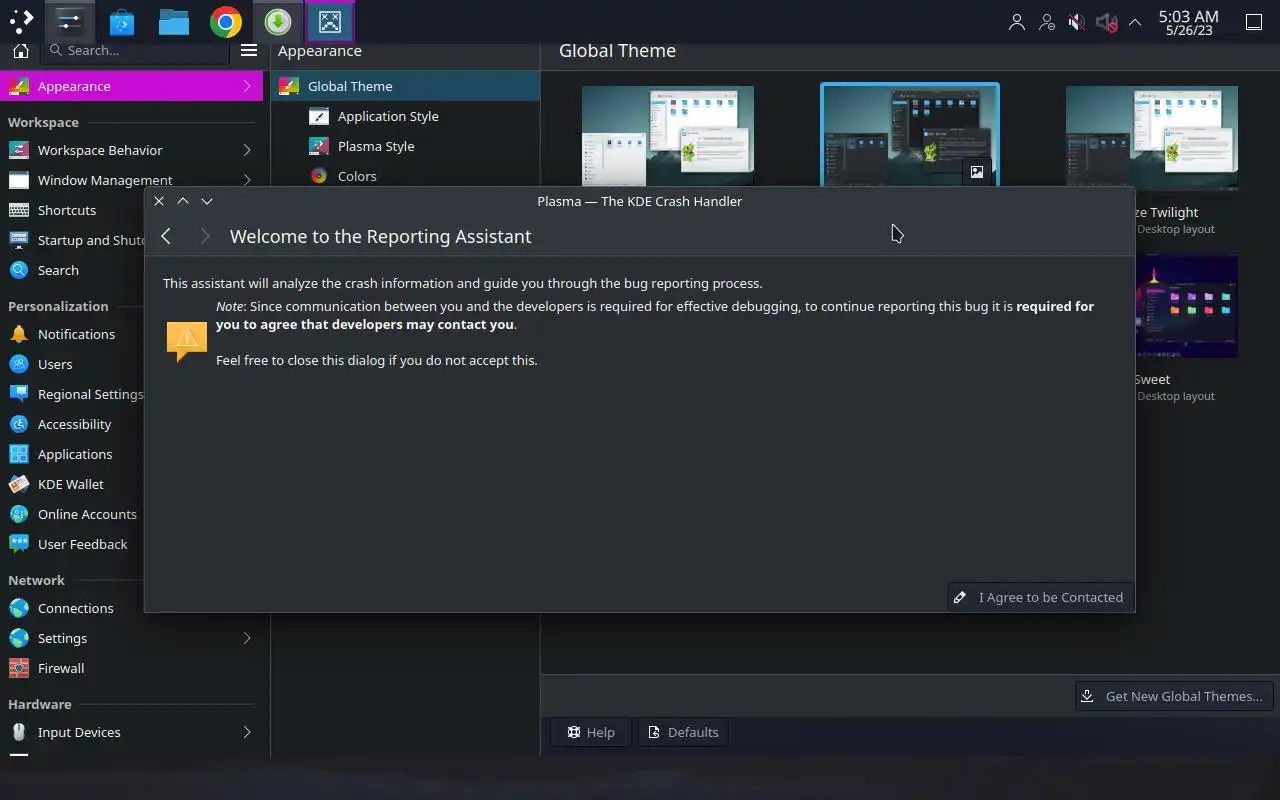Launch the Discover store taskbar icon

coord(122,21)
